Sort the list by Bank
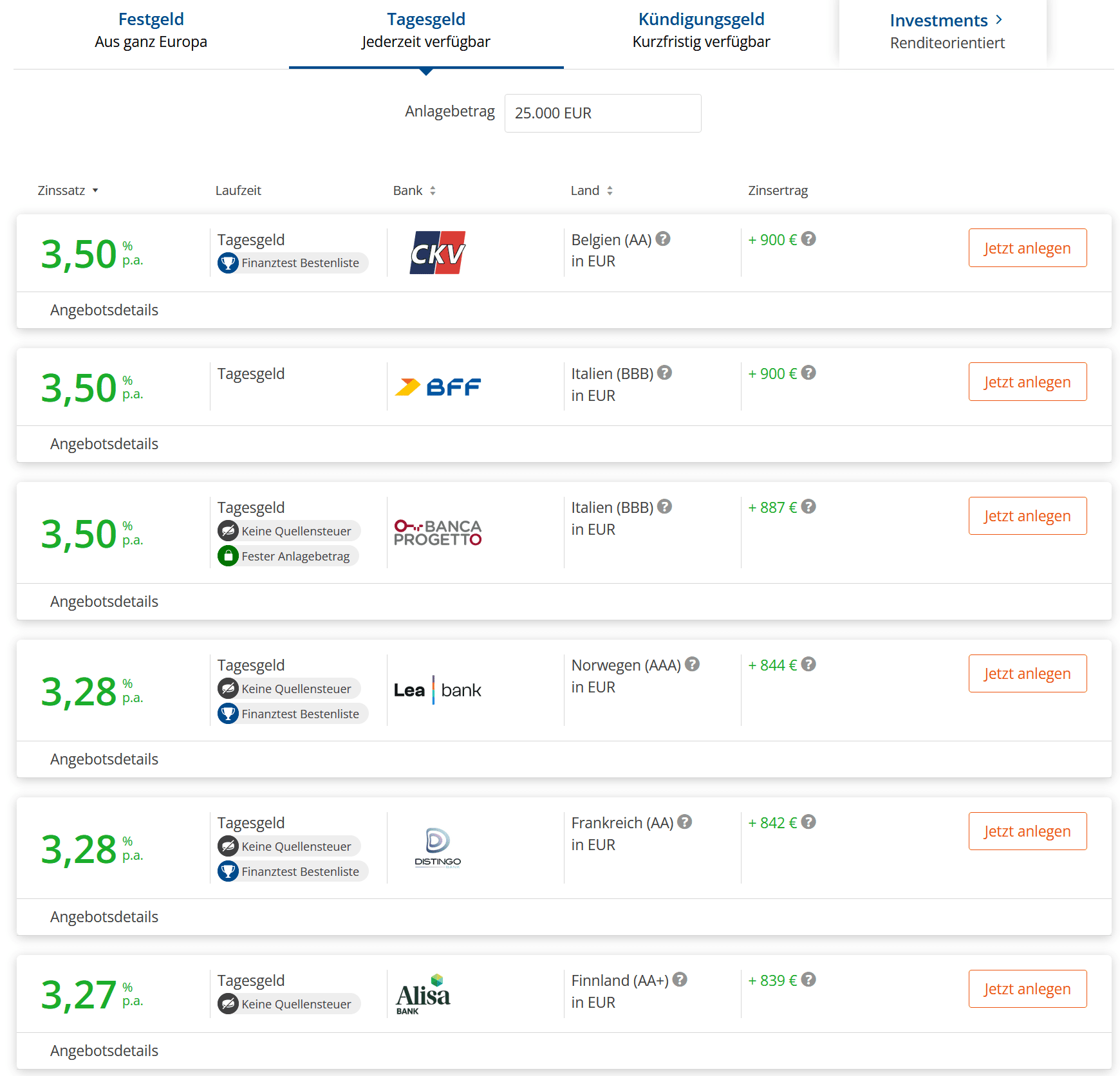Screen dimensions: 1120x1076 (414, 190)
